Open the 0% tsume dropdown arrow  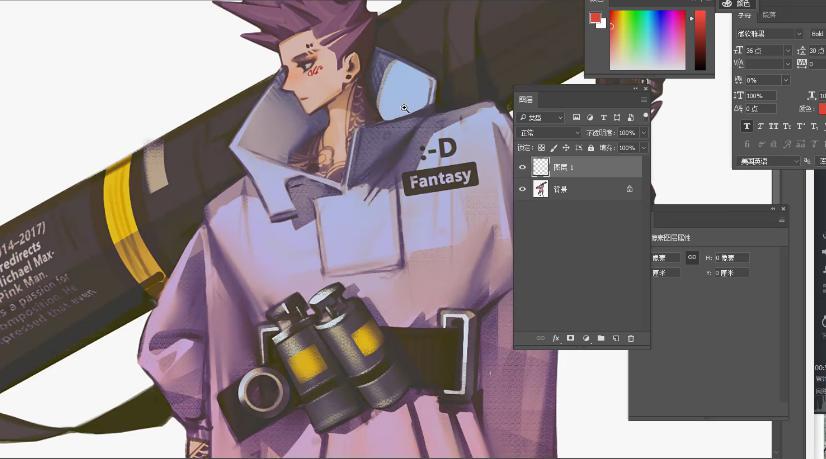785,80
